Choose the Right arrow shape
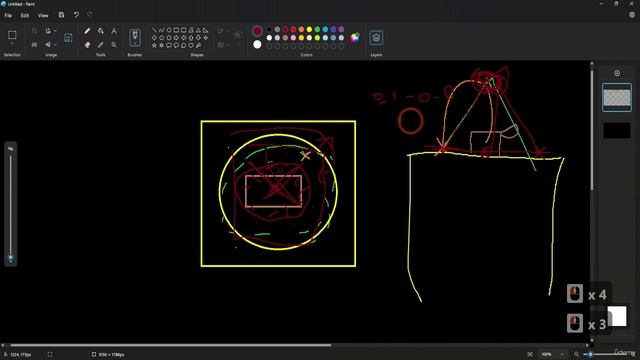640x360 pixels. pos(176,38)
